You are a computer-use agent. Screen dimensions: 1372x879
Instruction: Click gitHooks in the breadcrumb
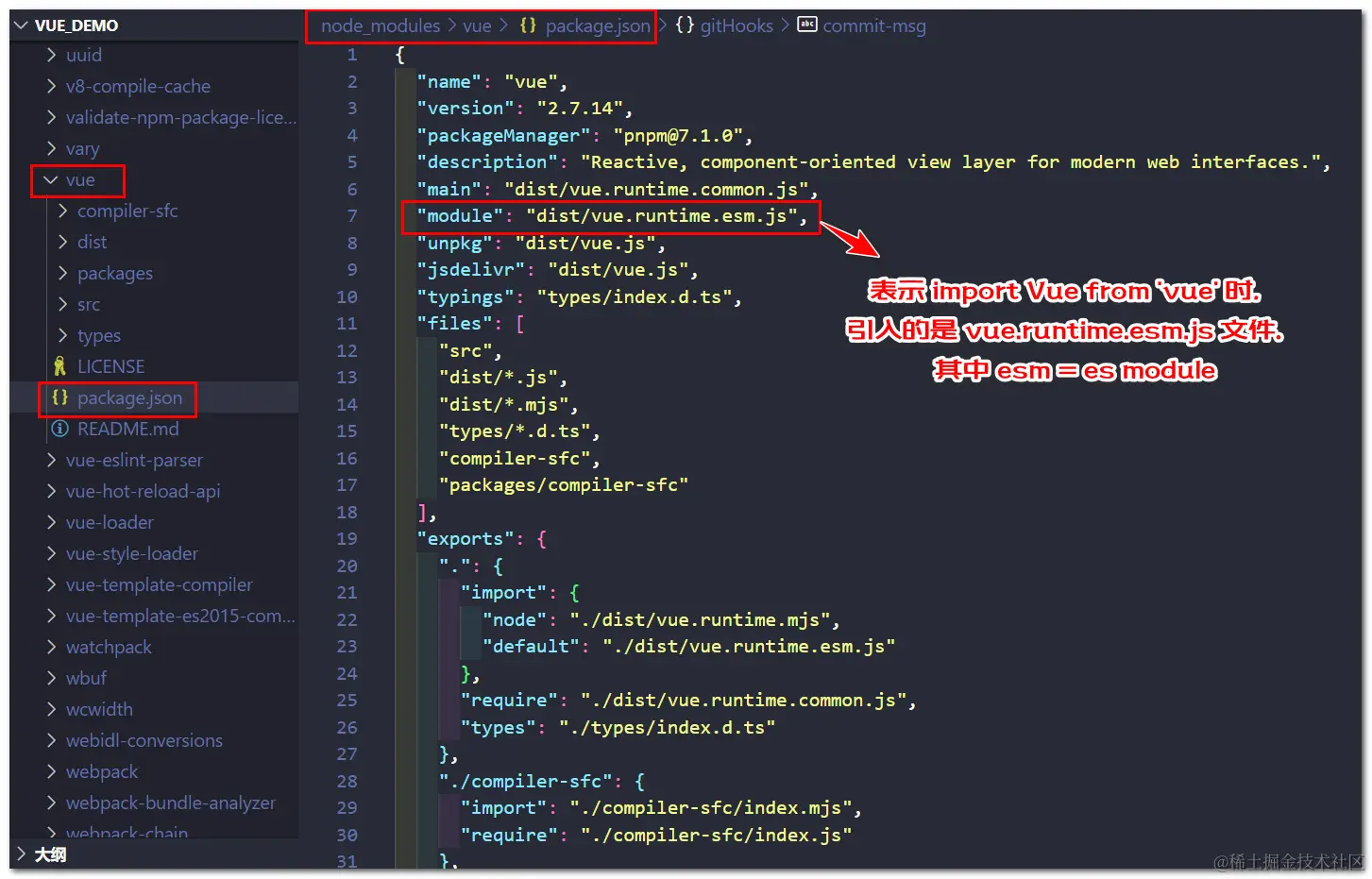(737, 25)
